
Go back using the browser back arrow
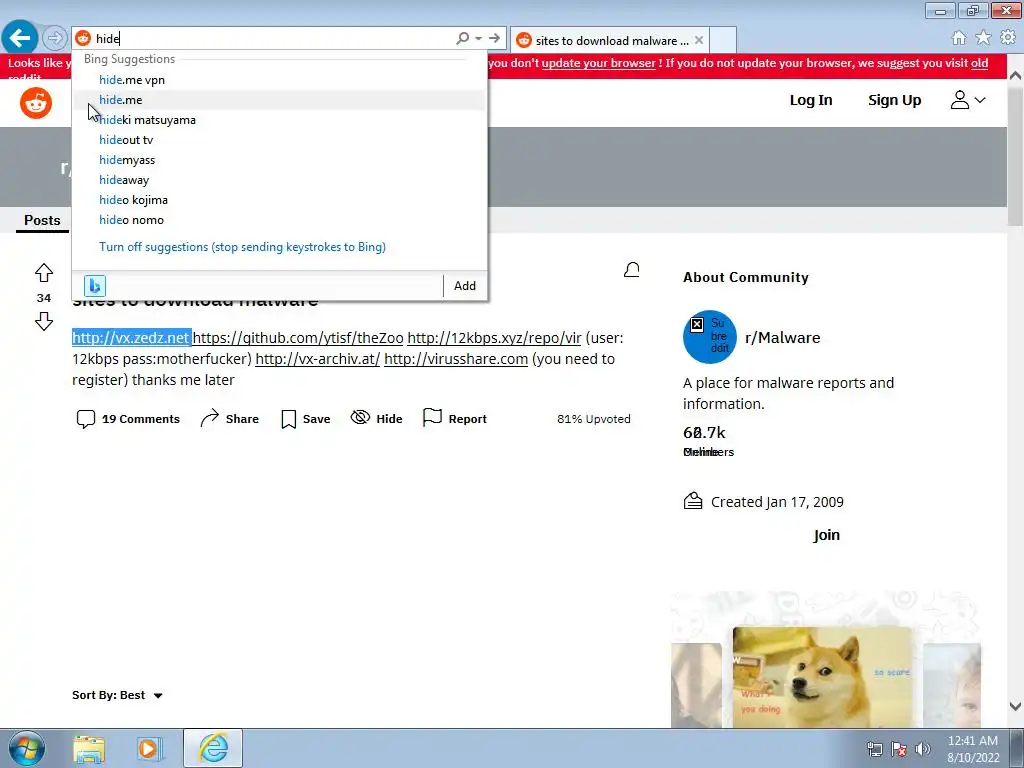[20, 38]
